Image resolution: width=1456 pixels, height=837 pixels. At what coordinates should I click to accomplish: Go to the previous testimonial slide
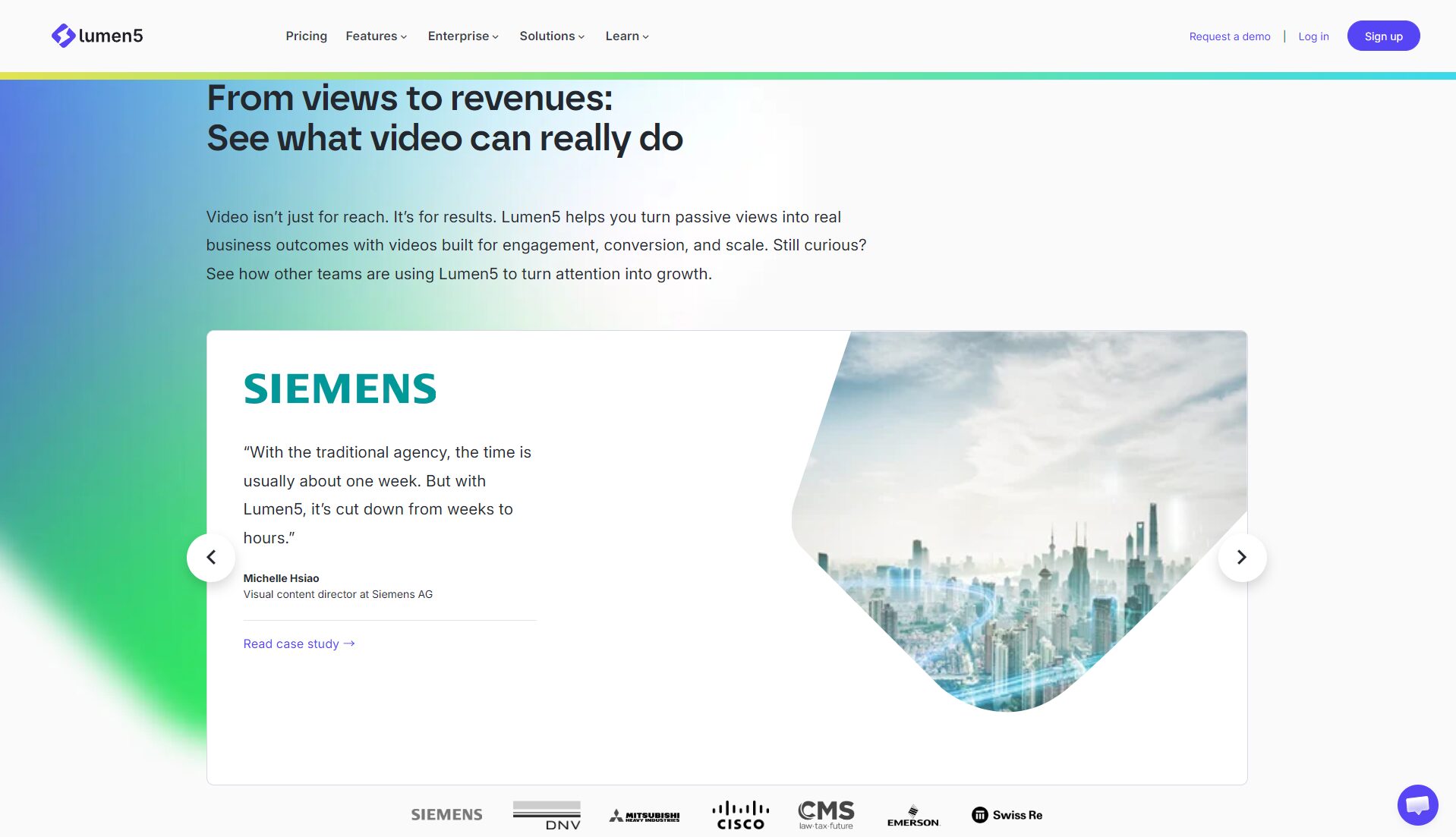211,558
